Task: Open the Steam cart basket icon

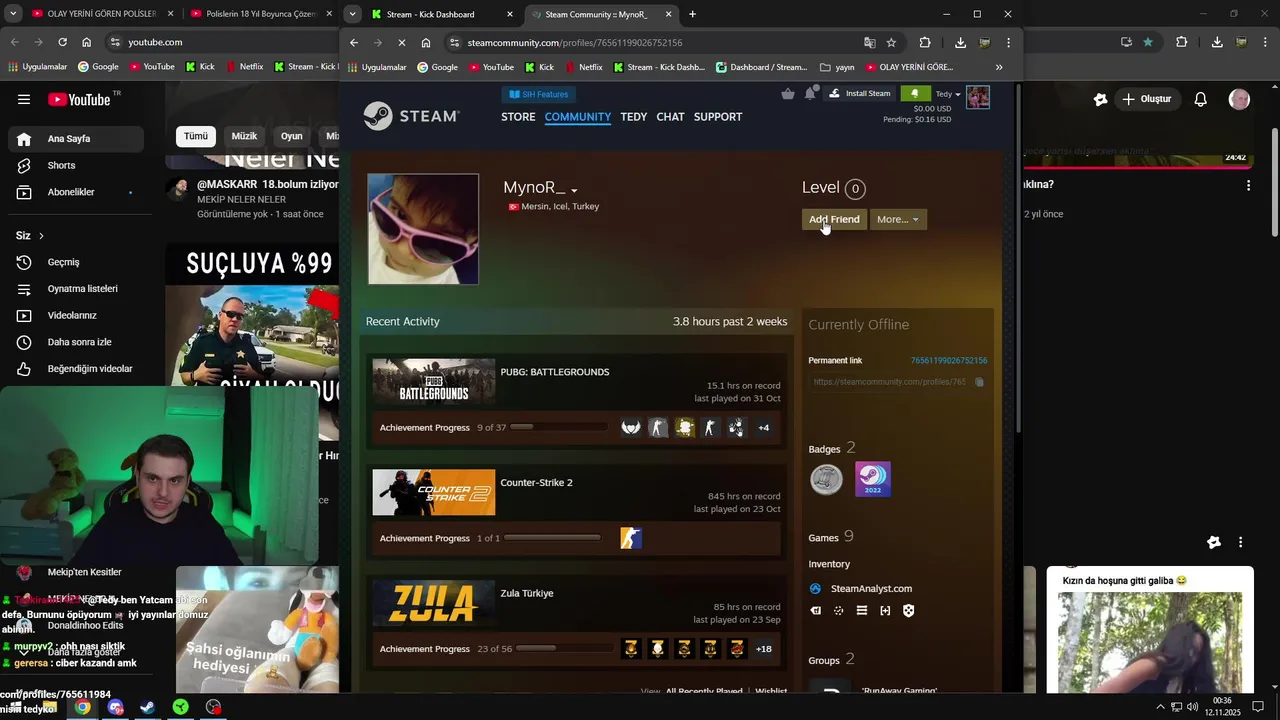Action: 788,93
